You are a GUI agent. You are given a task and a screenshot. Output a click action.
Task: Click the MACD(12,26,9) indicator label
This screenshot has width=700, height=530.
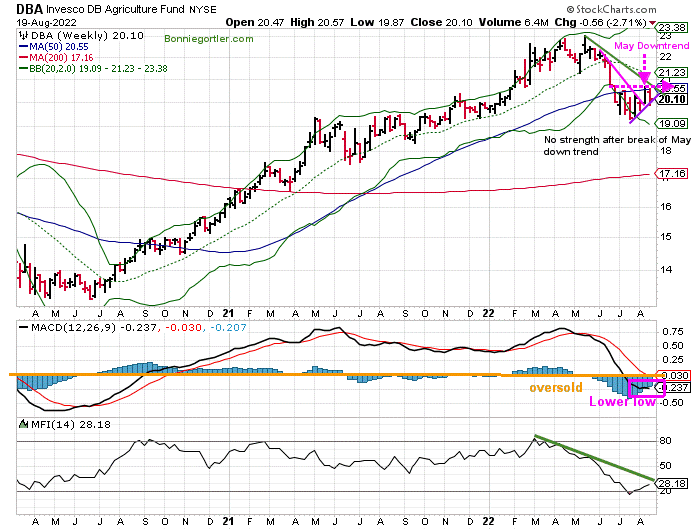click(x=74, y=328)
